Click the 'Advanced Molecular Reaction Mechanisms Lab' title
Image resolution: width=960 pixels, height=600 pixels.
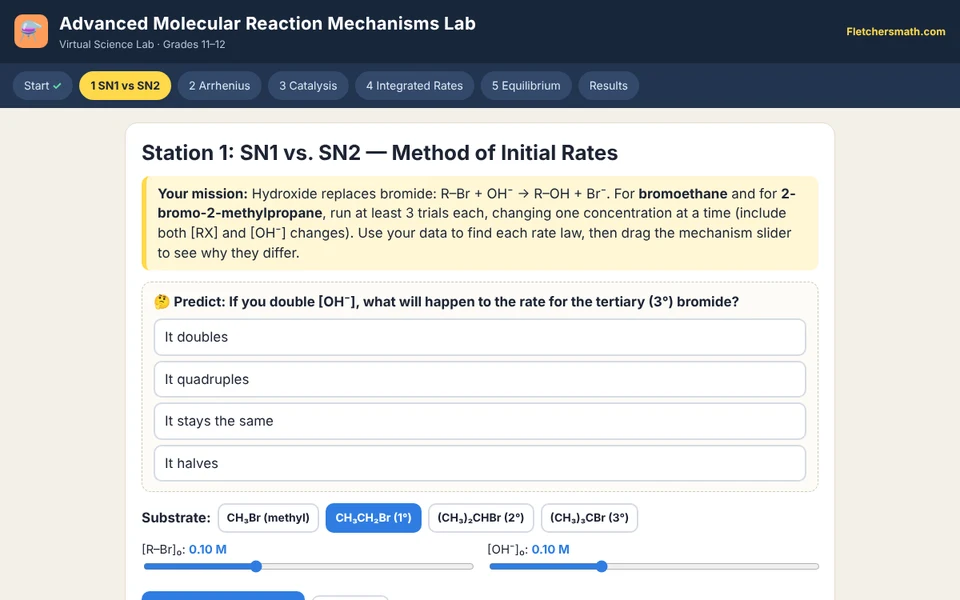(267, 23)
